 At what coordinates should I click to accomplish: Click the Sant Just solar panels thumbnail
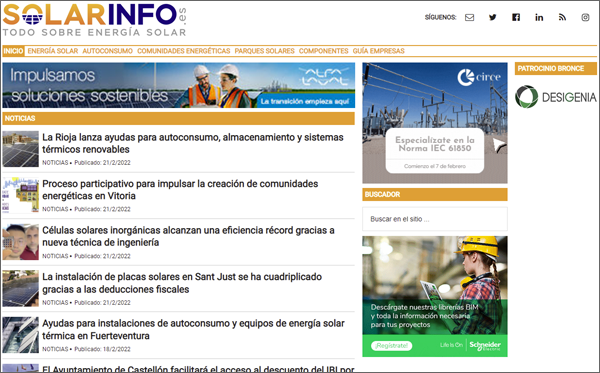click(x=21, y=288)
